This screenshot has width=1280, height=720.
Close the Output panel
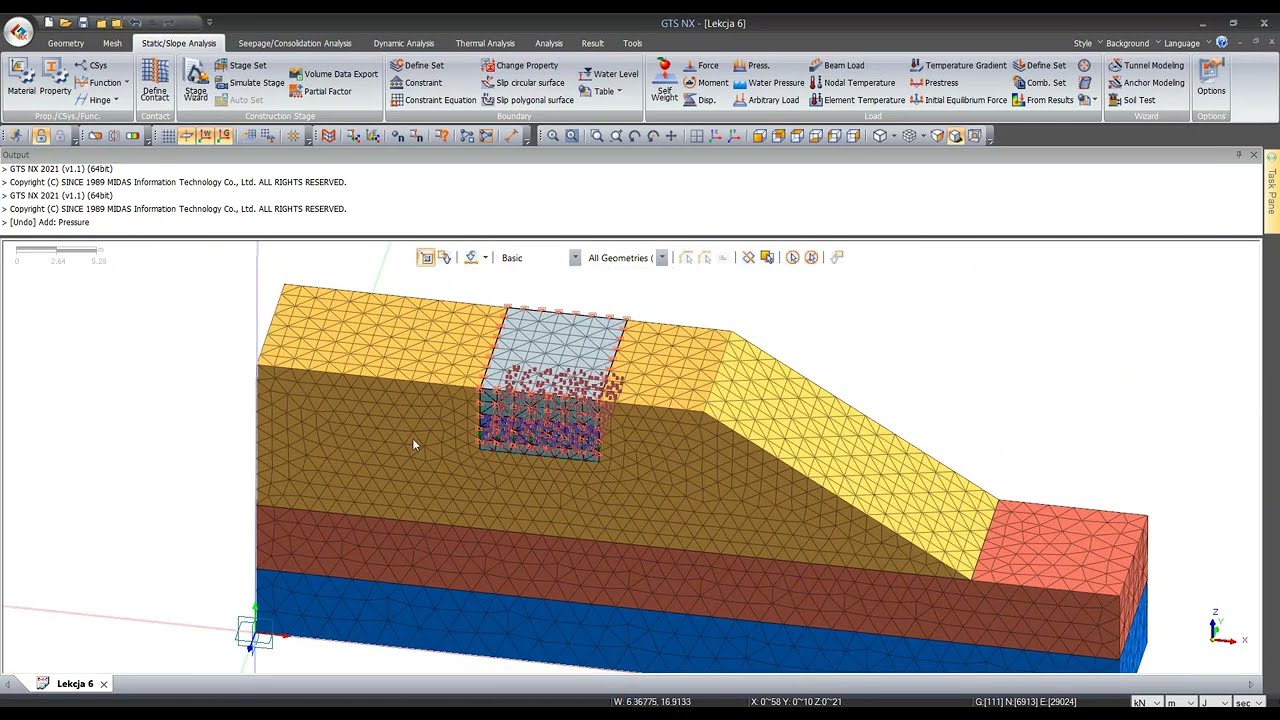click(x=1254, y=155)
